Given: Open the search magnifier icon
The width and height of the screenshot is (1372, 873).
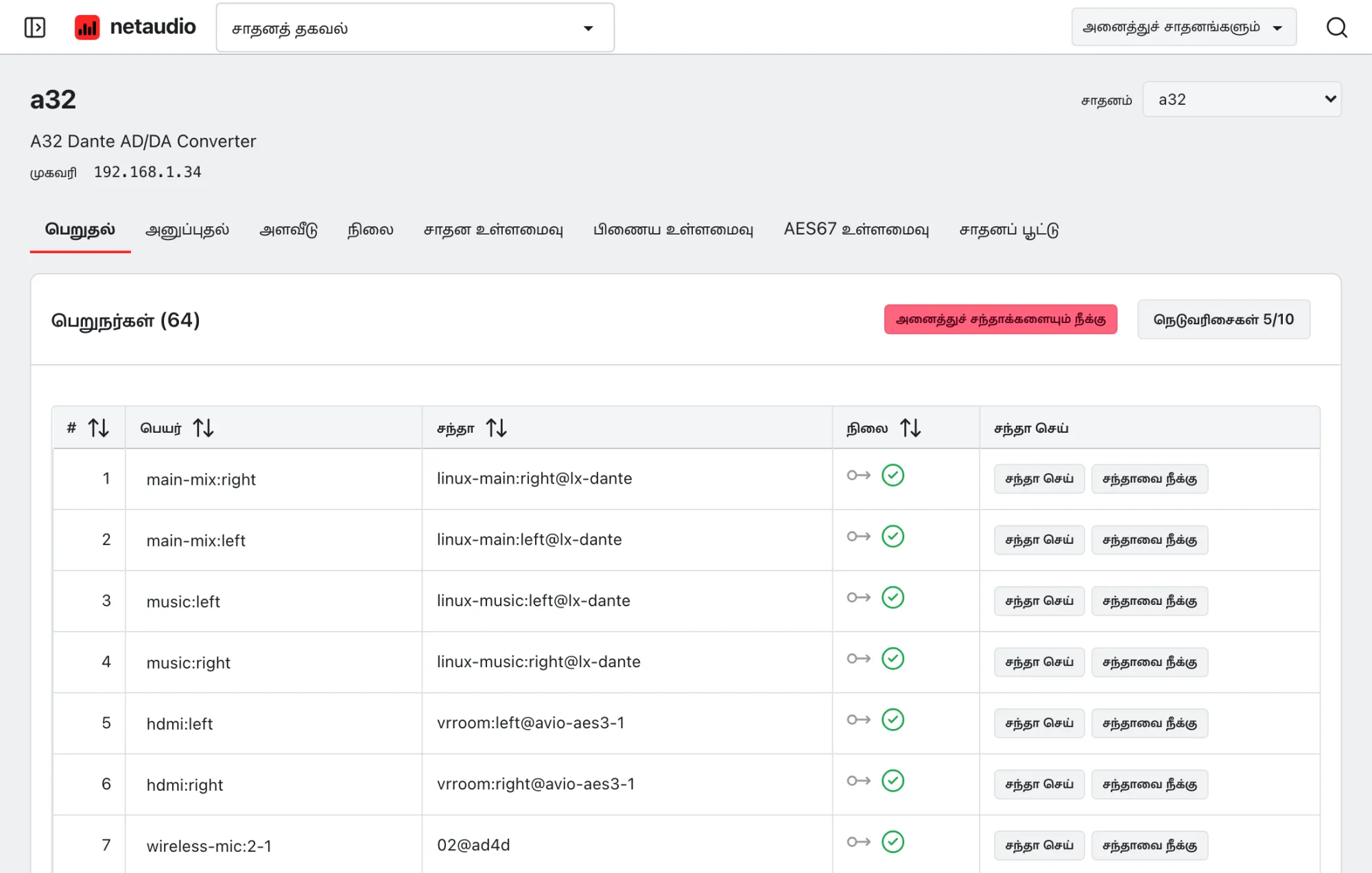Looking at the screenshot, I should coord(1336,27).
